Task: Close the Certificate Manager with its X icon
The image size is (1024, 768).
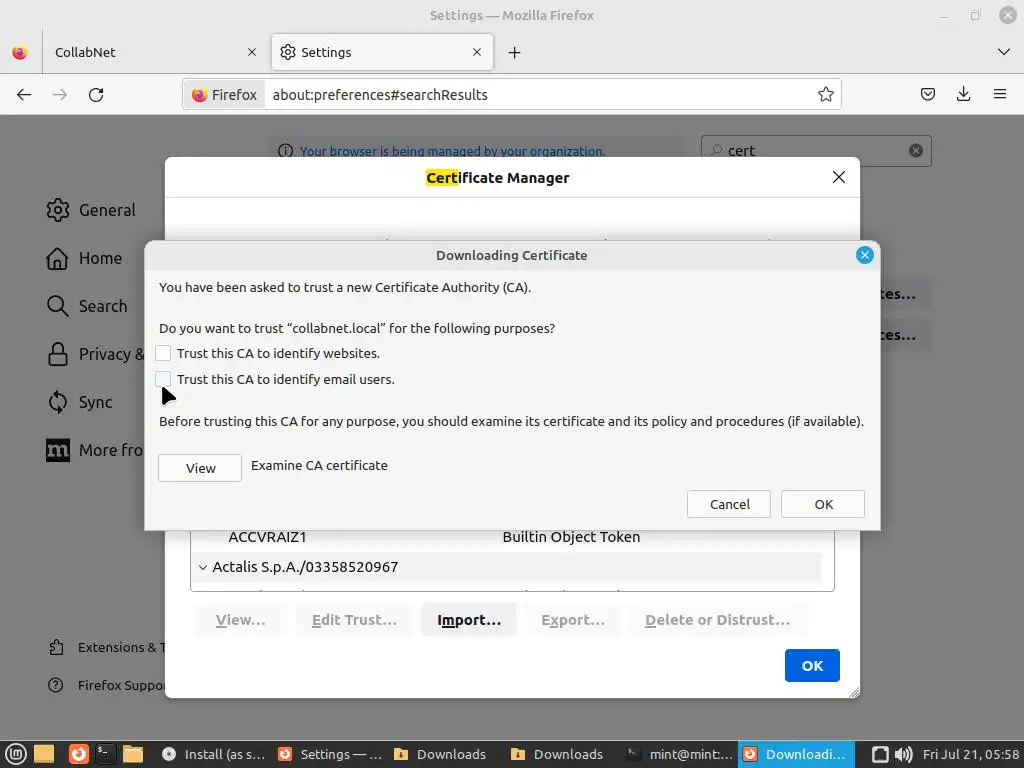Action: click(839, 178)
